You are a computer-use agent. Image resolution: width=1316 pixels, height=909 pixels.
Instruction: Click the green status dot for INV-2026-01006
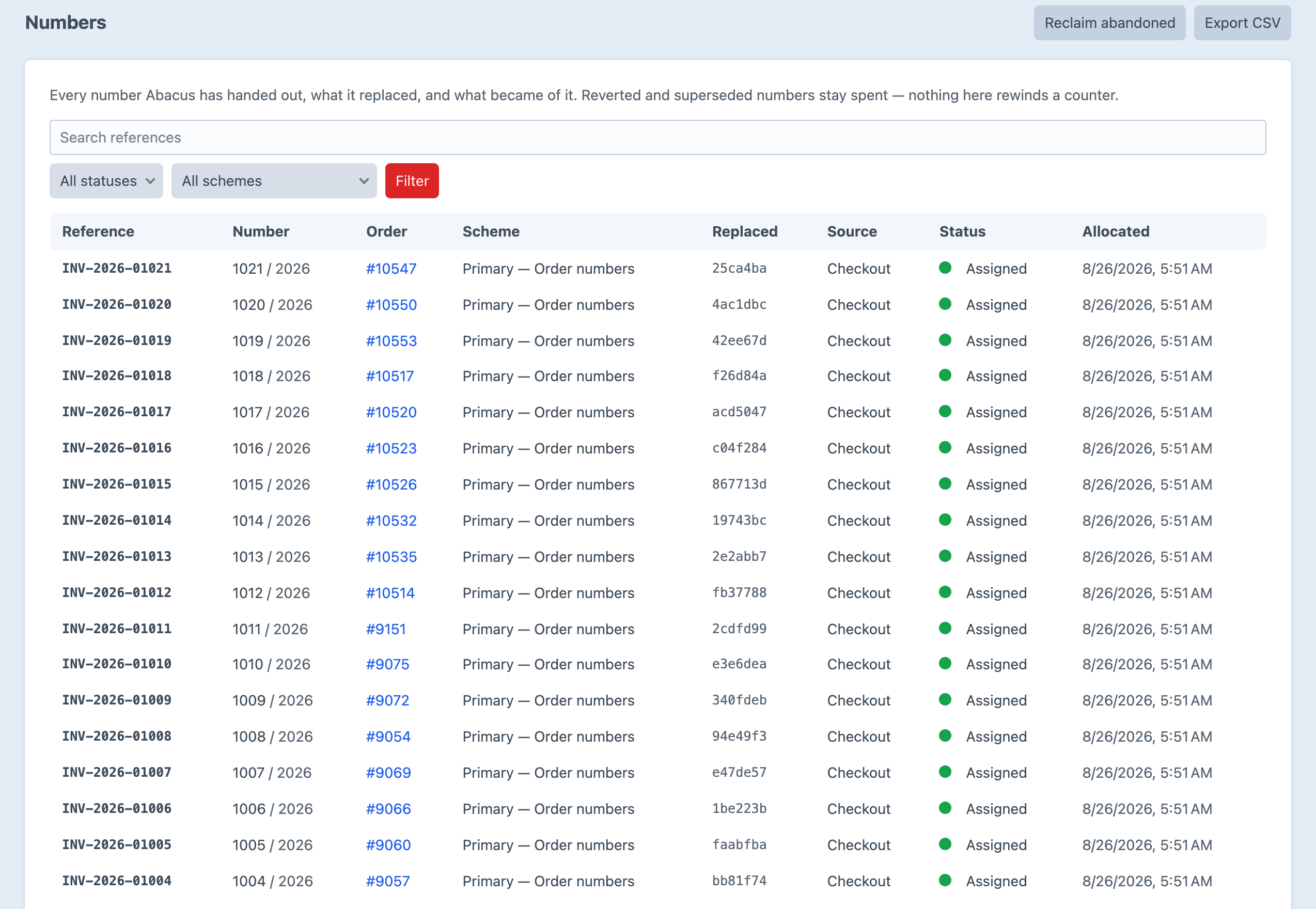[945, 808]
